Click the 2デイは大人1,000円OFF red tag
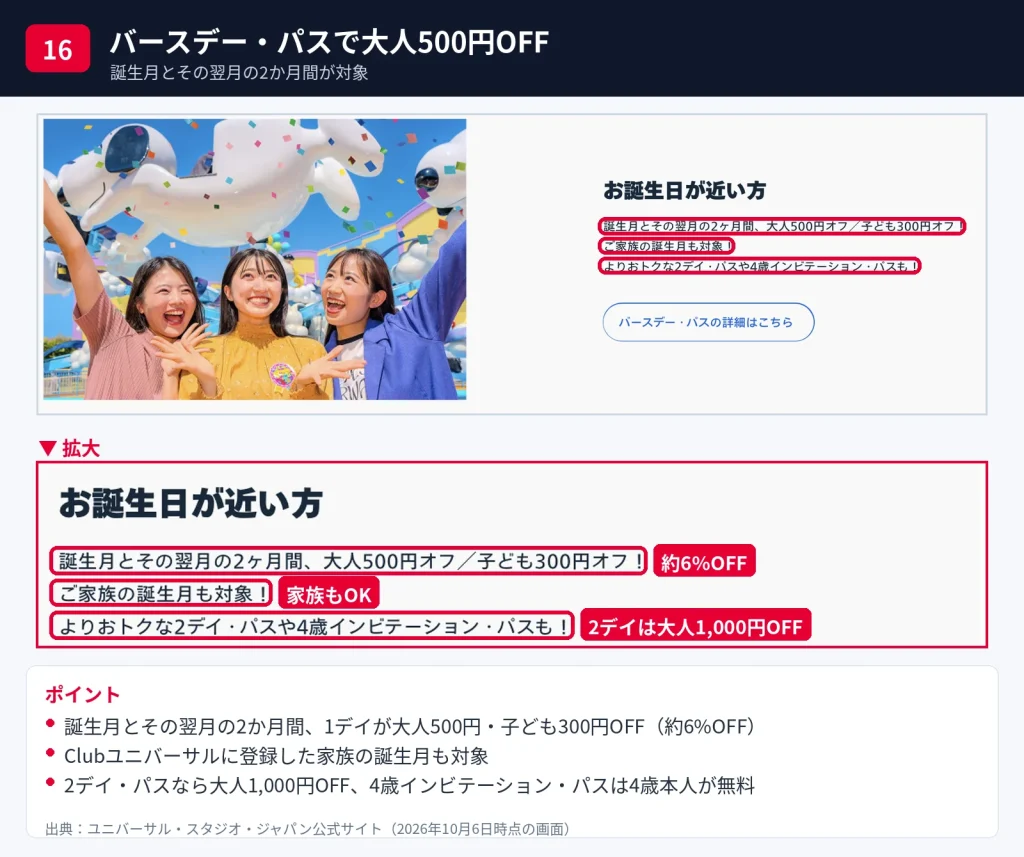 (696, 626)
